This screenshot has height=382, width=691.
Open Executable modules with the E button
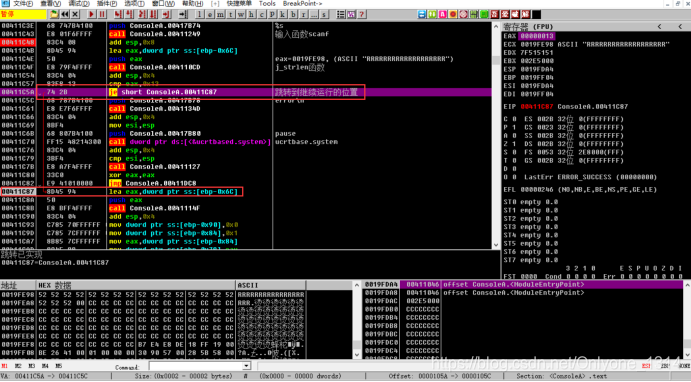coord(210,15)
